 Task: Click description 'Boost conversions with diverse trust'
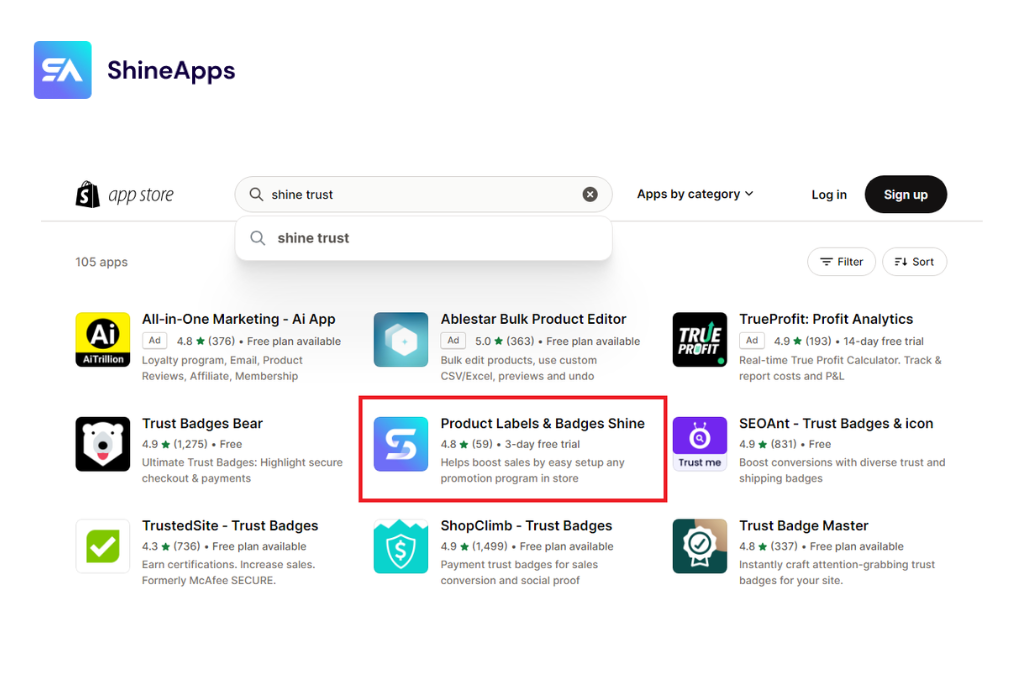[842, 470]
